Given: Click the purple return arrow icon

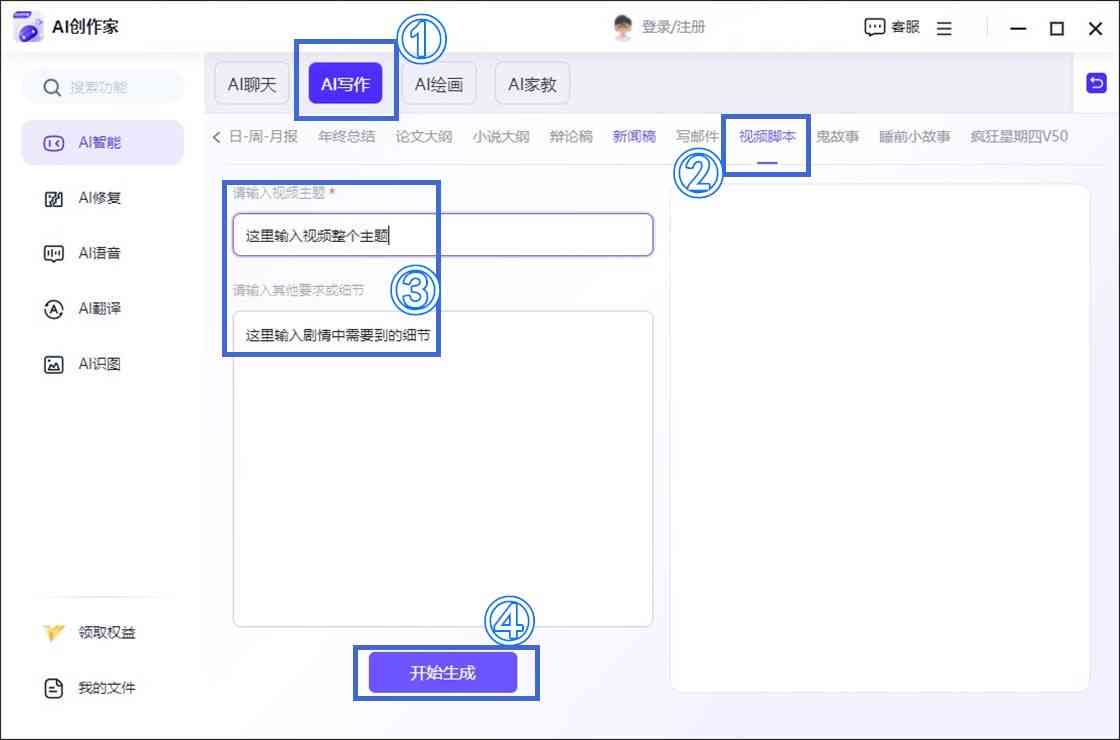Looking at the screenshot, I should tap(1096, 83).
